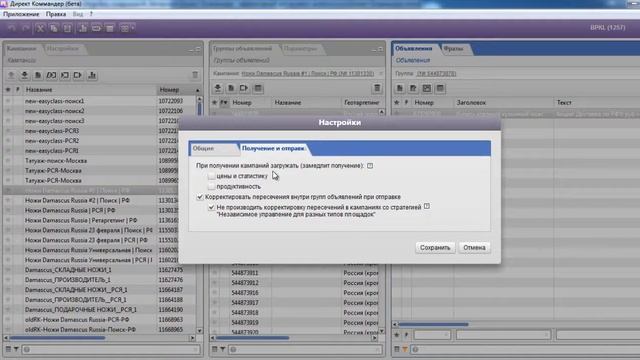Click the filter input under campaigns list
640x360 pixels.
[x=111, y=349]
